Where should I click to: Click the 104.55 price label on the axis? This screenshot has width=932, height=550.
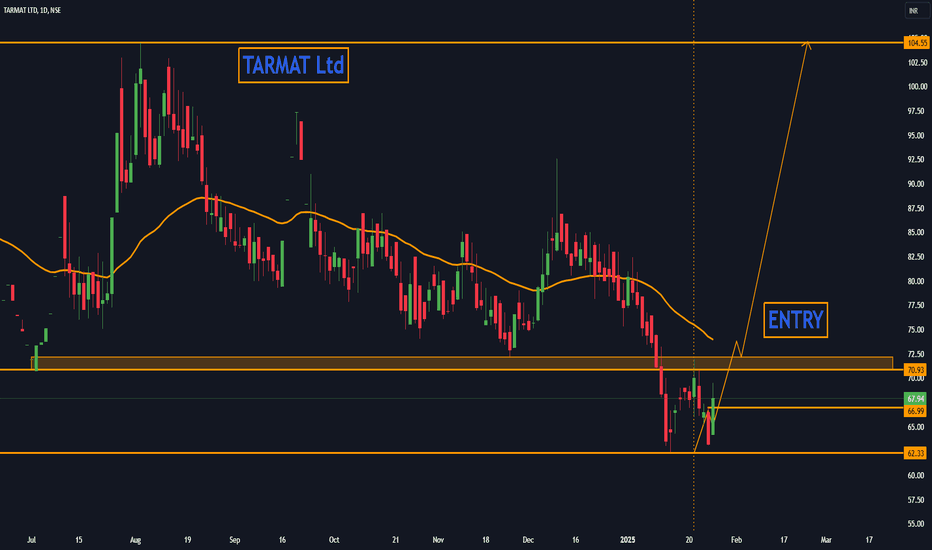pyautogui.click(x=915, y=43)
